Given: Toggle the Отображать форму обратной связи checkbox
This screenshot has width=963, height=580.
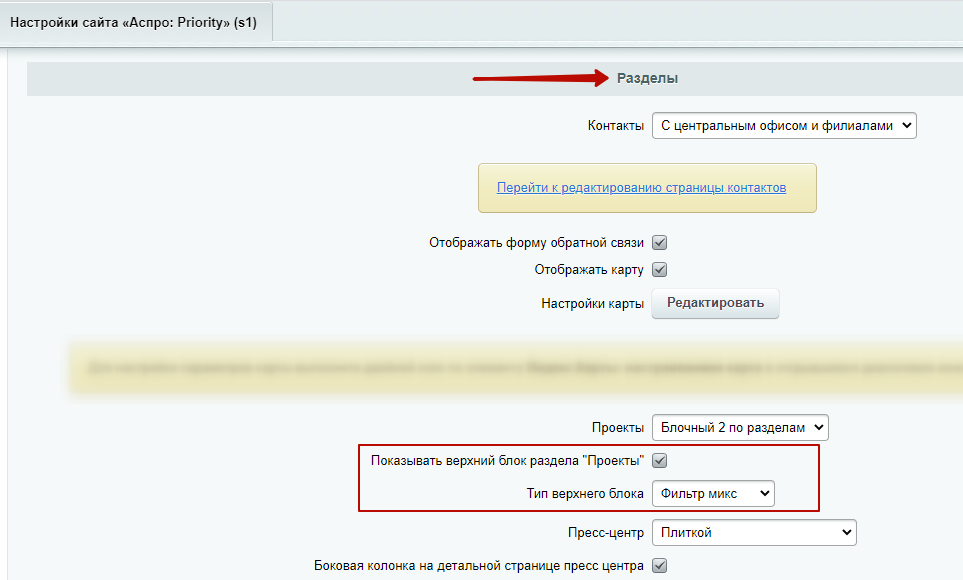Looking at the screenshot, I should click(x=660, y=243).
